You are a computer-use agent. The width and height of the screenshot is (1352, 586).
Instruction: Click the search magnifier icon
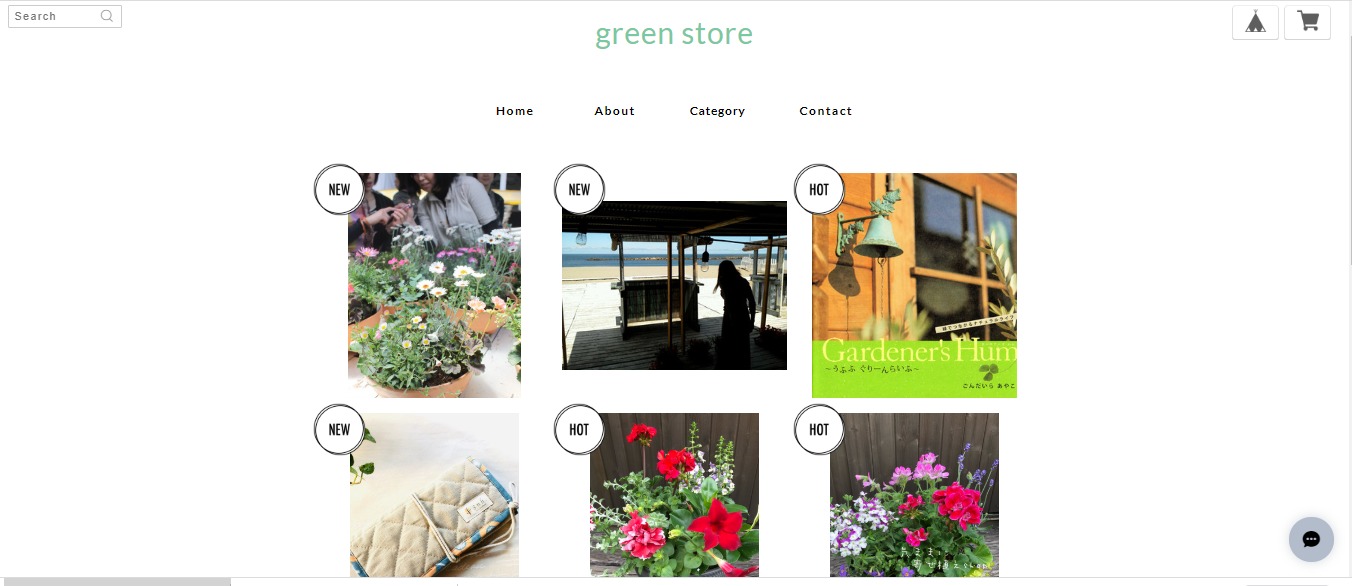click(107, 16)
